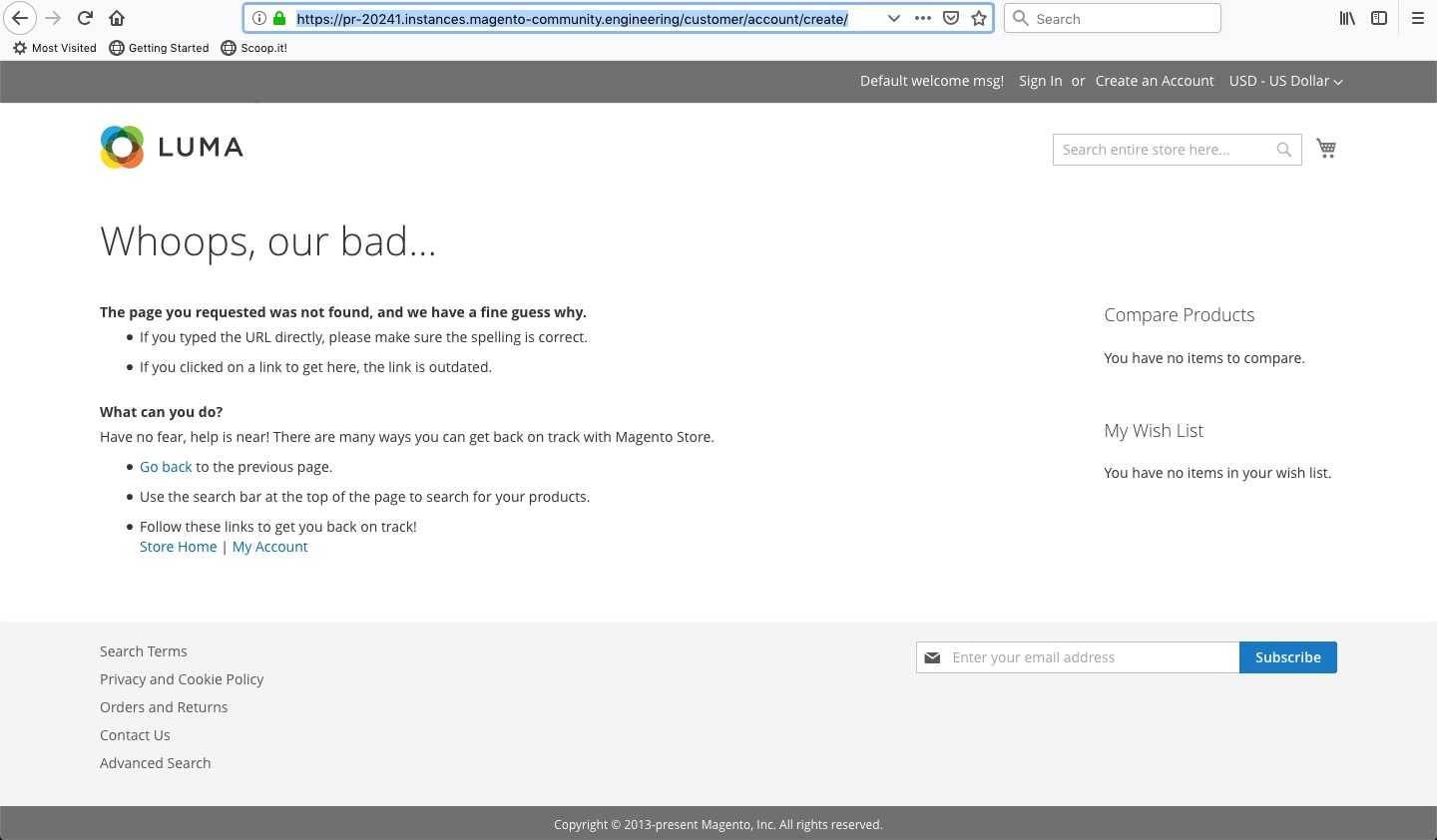Click the browser Search box
Screen dimensions: 1437x840
pyautogui.click(x=1112, y=18)
